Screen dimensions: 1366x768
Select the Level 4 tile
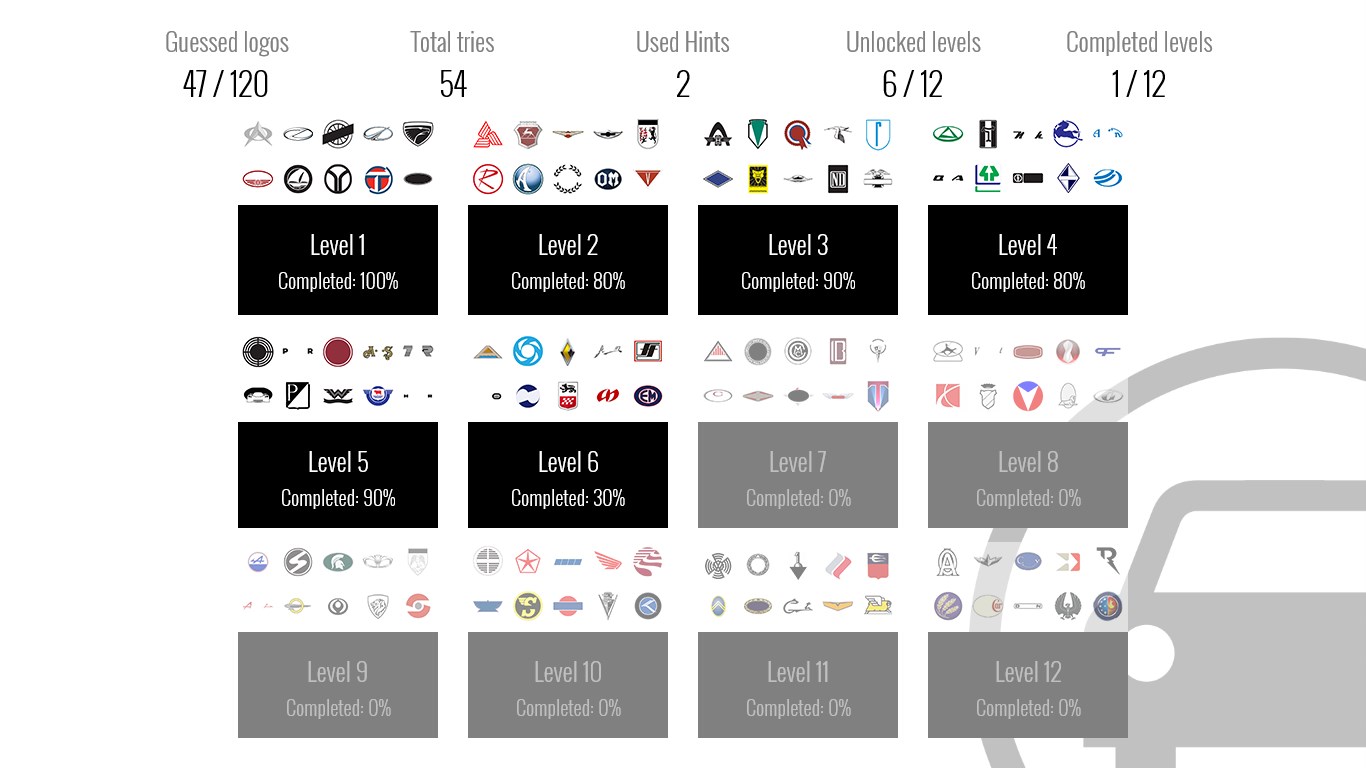point(1028,260)
